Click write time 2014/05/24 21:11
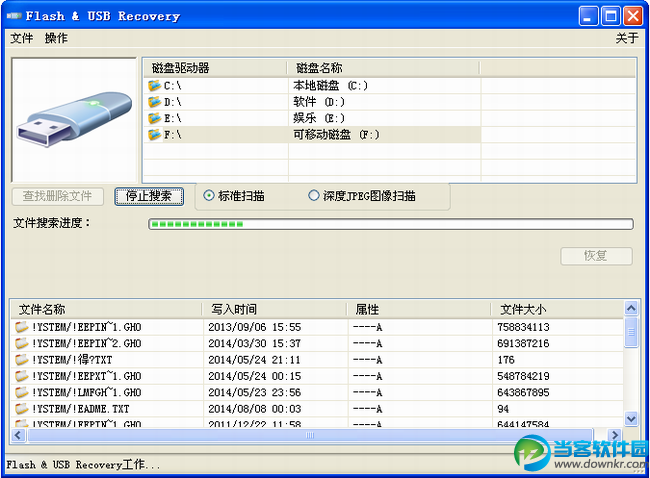Viewport: 650px width, 478px height. coord(255,359)
